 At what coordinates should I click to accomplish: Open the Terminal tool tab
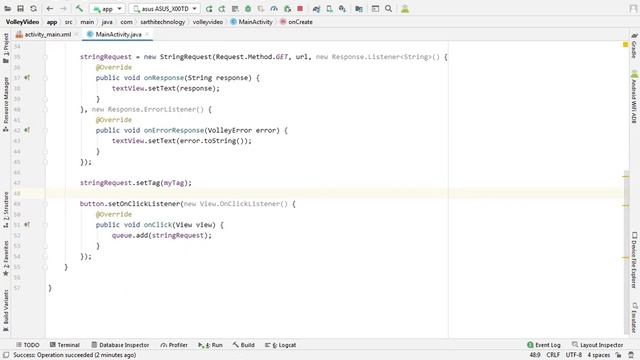point(64,345)
